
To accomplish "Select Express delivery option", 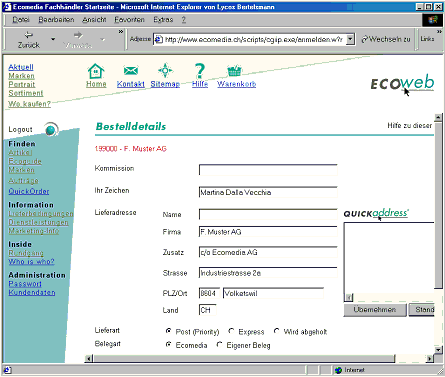I will click(x=231, y=331).
